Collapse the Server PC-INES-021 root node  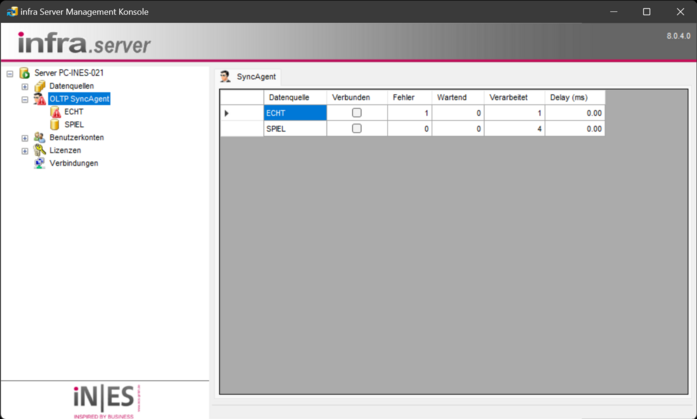pyautogui.click(x=10, y=73)
